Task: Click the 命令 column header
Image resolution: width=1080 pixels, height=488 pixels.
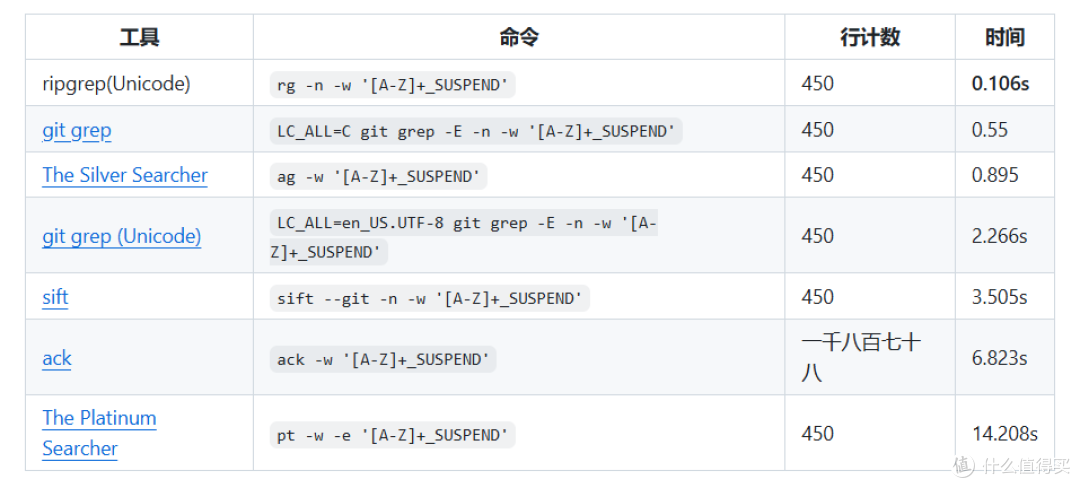Action: [519, 37]
